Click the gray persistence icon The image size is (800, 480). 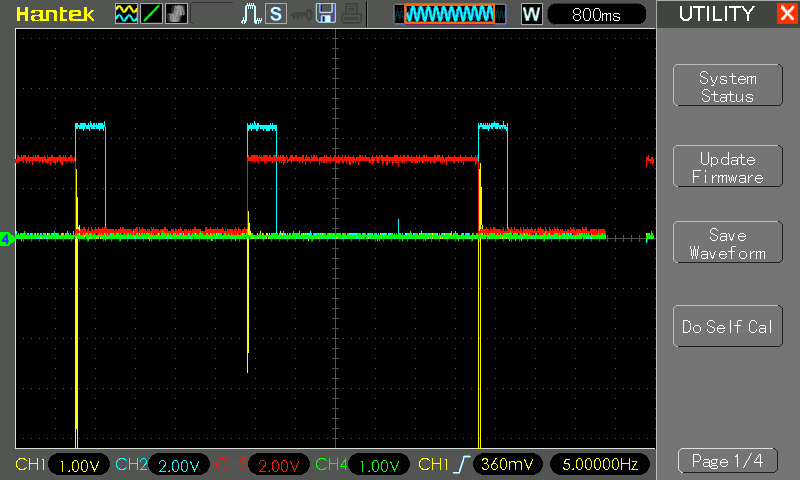175,14
